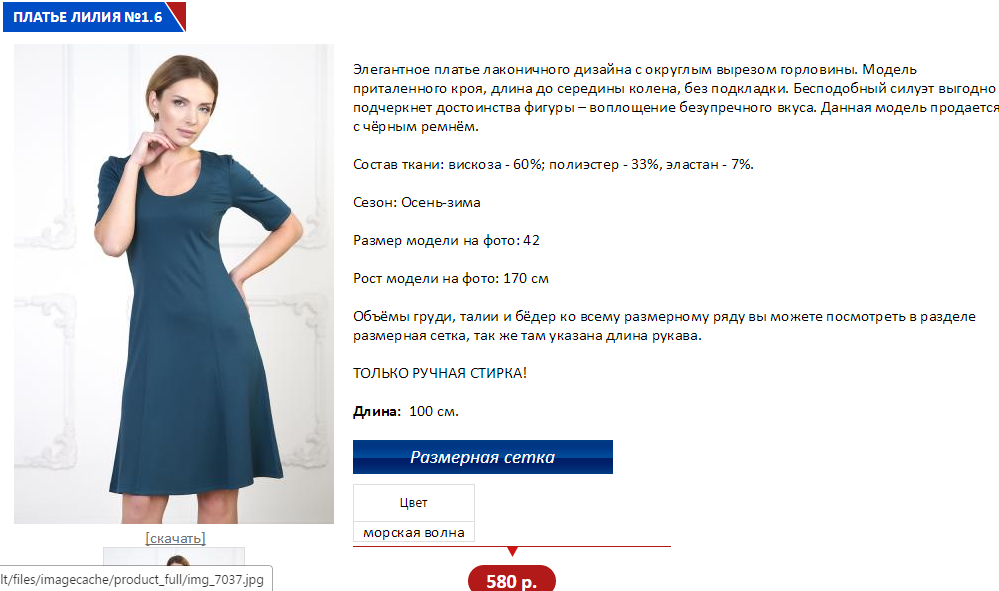The height and width of the screenshot is (591, 999).
Task: Select the small thumbnail below the download link
Action: click(x=174, y=569)
